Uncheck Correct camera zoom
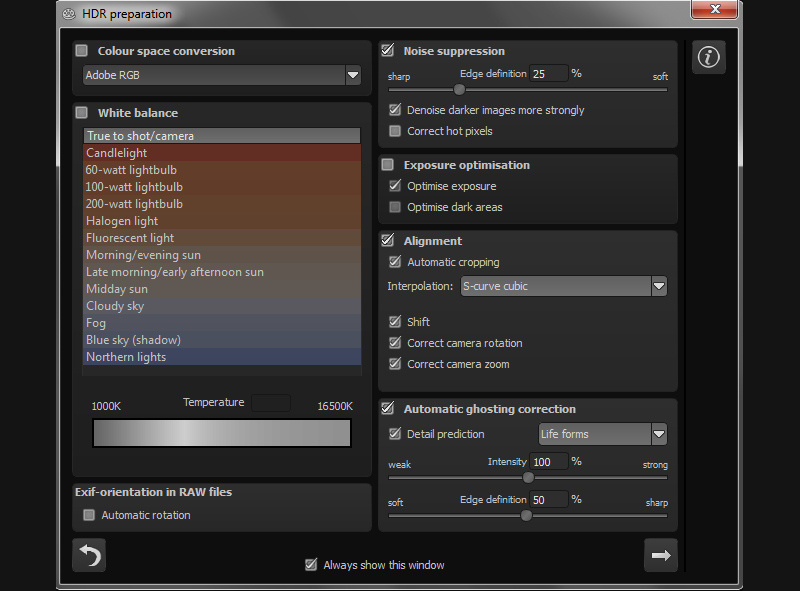Screen dimensions: 800x591 (x=395, y=363)
